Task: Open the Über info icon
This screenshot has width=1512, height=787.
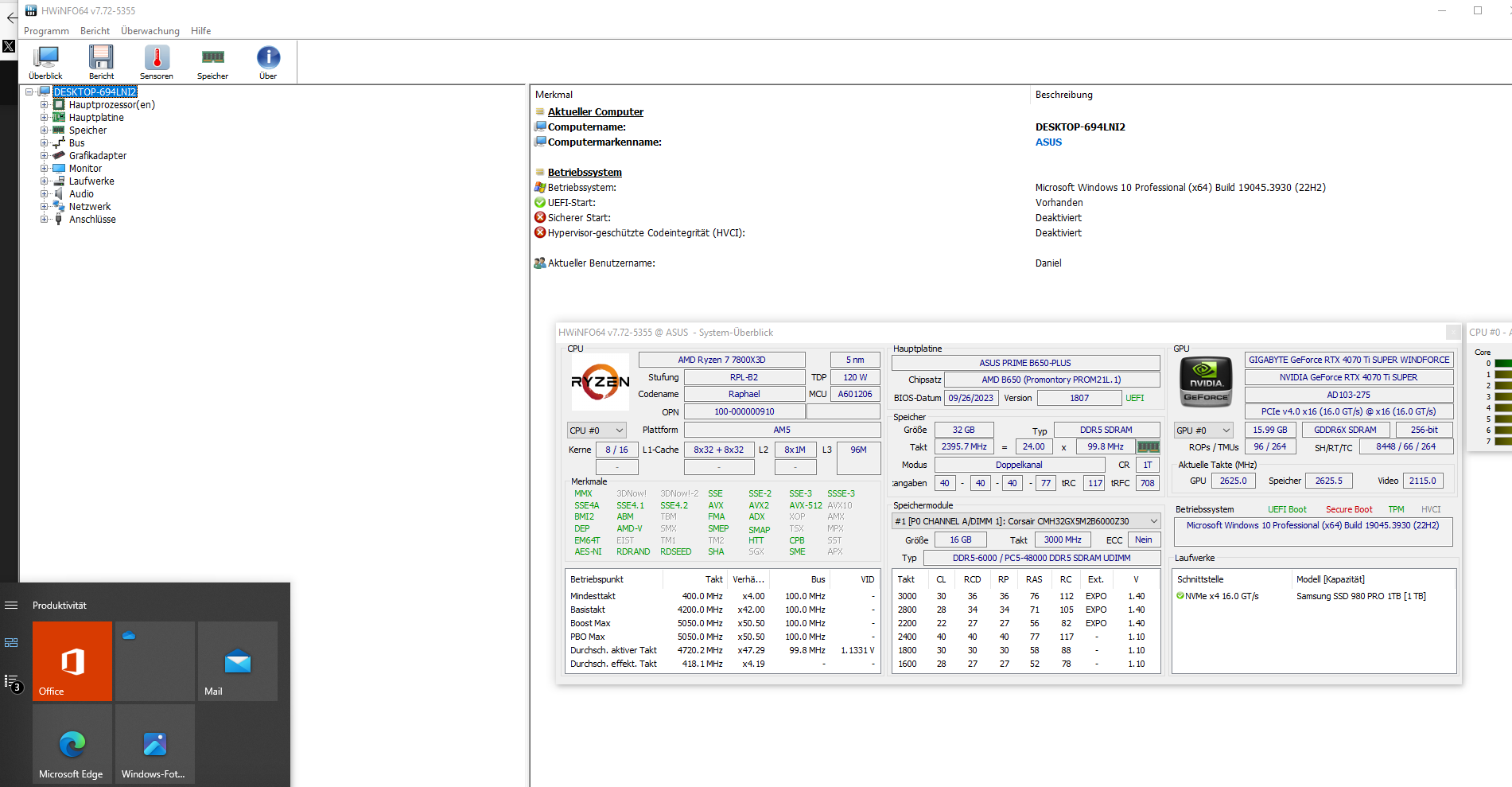Action: [268, 62]
